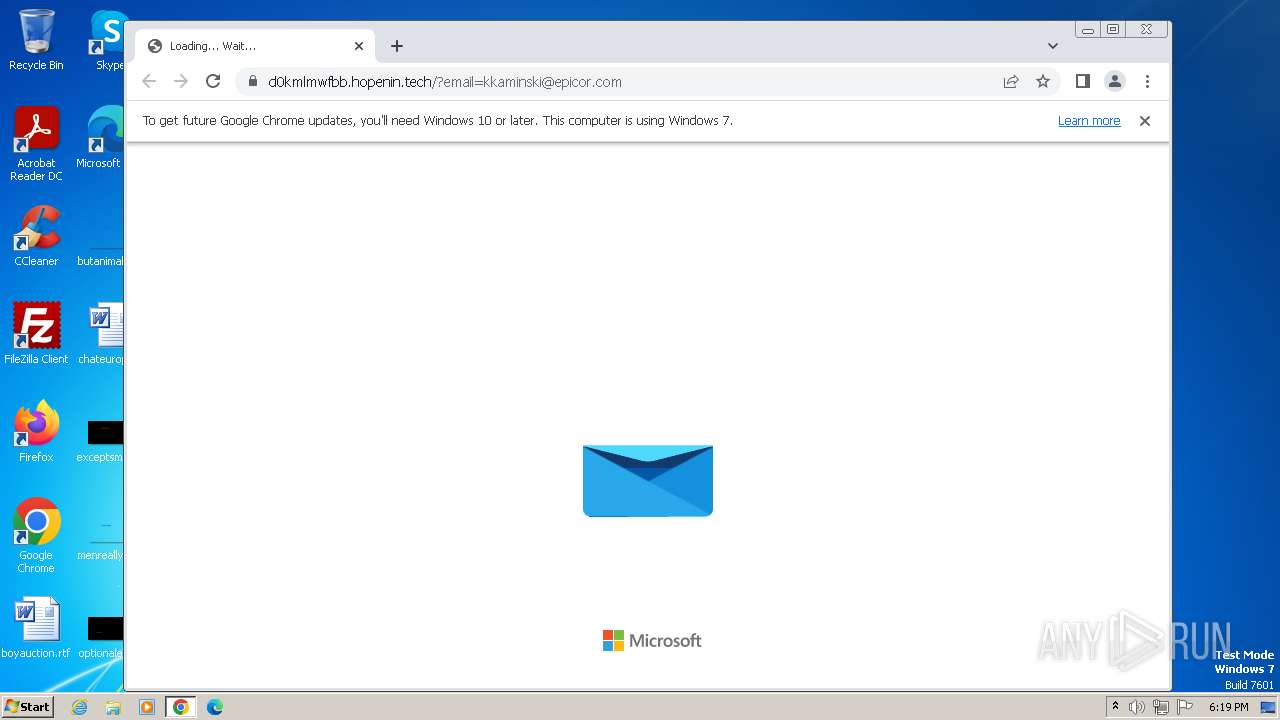This screenshot has height=720, width=1280.
Task: Open Firefox desktop shortcut
Action: pyautogui.click(x=36, y=432)
